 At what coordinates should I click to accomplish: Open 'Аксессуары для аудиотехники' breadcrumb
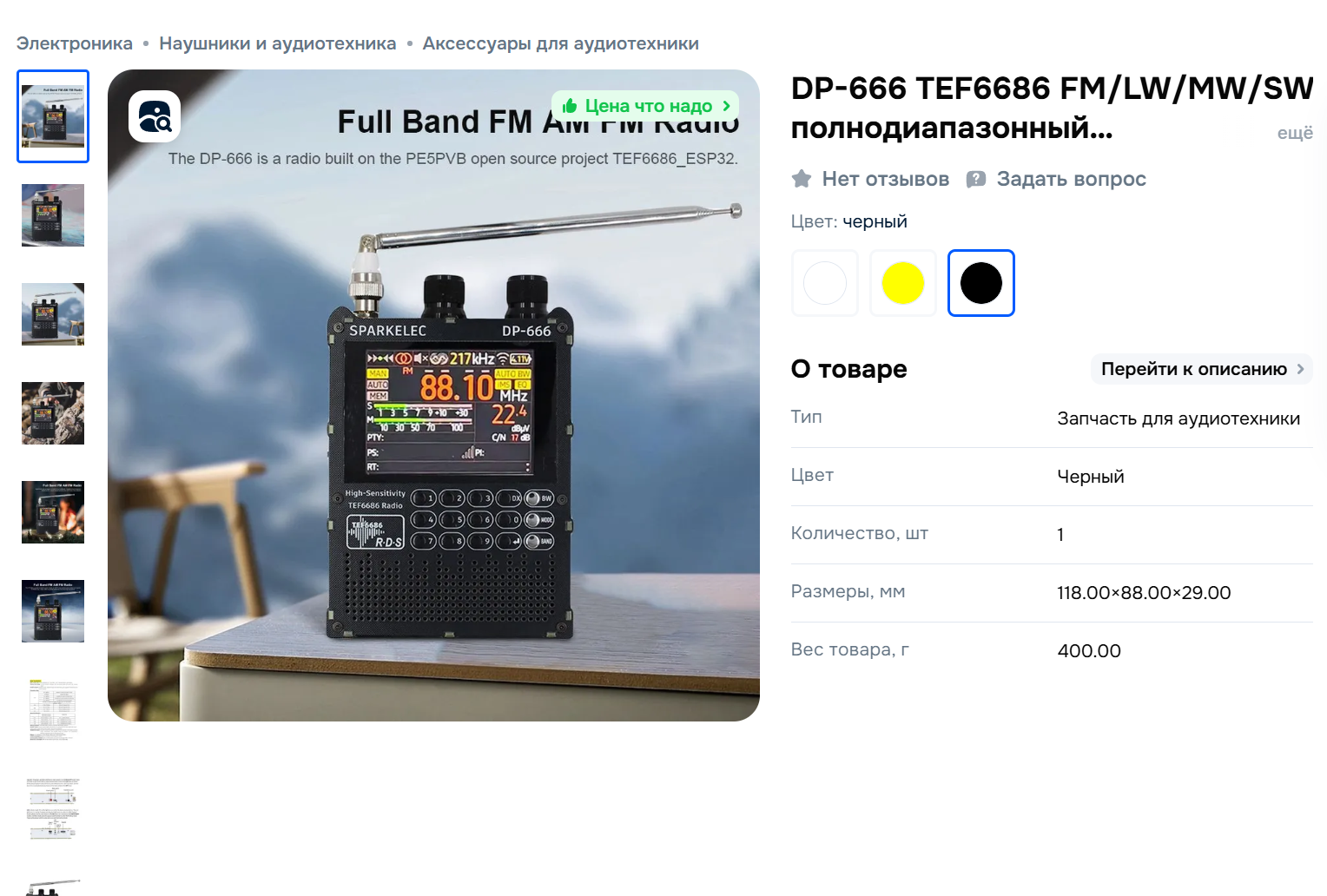(560, 43)
